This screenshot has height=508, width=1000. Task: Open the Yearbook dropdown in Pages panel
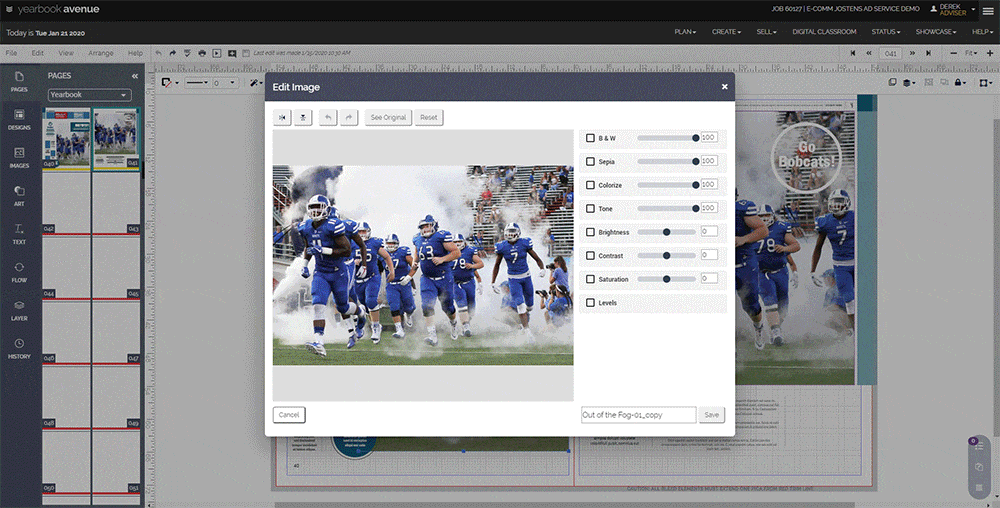point(89,95)
